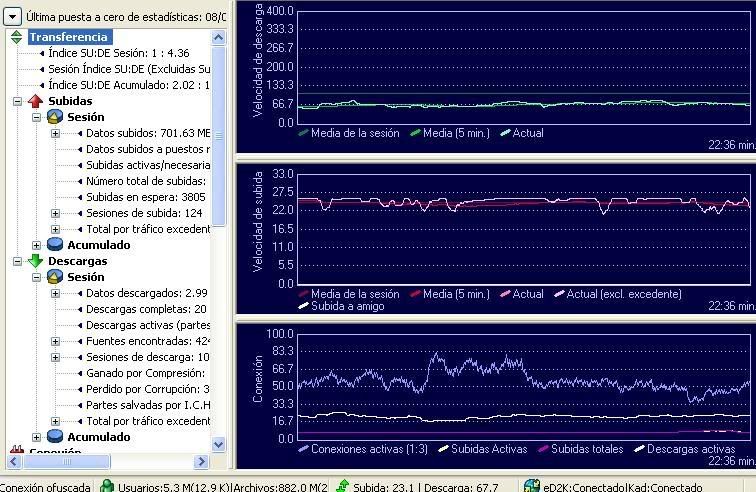Expand the Sesiones de subida row
This screenshot has height=492, width=756.
point(55,213)
